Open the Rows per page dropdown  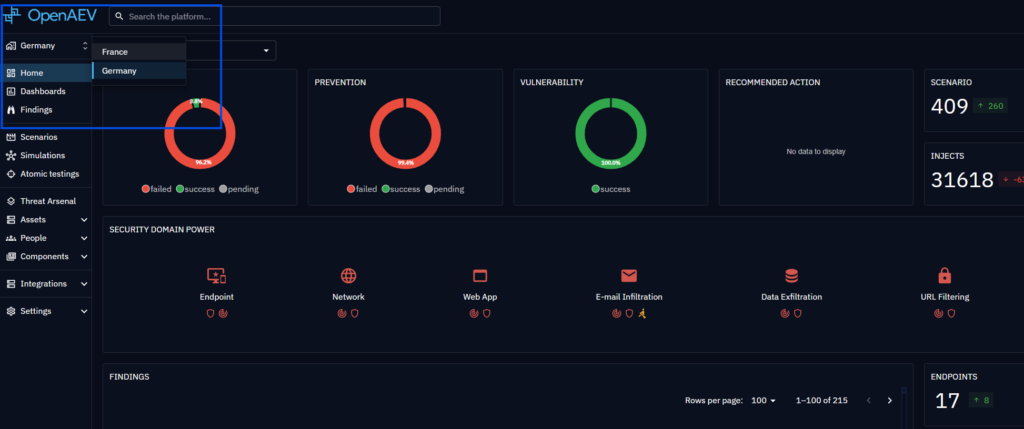[763, 400]
